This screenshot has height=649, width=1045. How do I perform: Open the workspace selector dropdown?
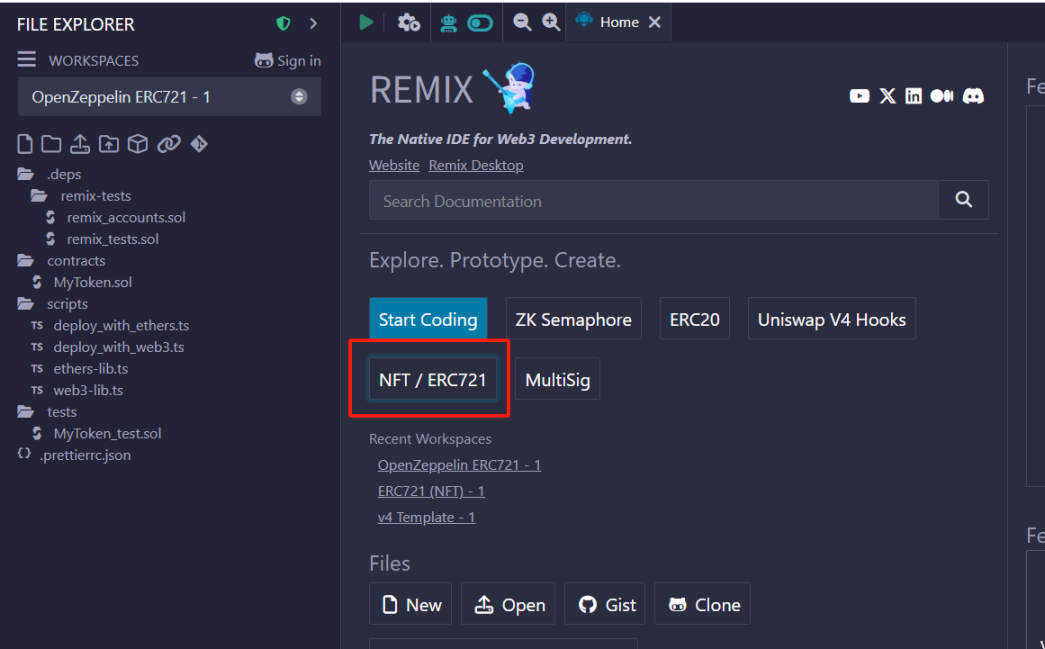click(169, 97)
